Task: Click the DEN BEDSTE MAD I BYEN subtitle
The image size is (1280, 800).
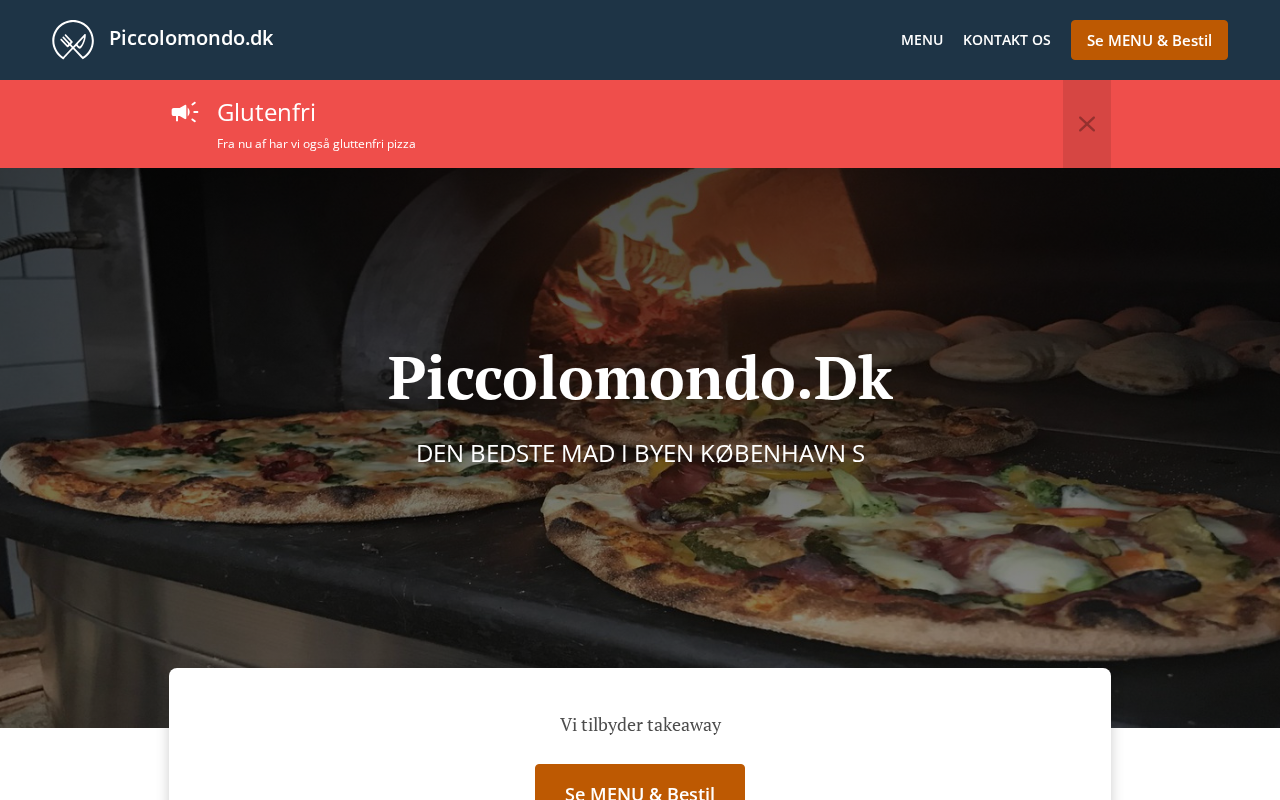Action: pyautogui.click(x=640, y=453)
